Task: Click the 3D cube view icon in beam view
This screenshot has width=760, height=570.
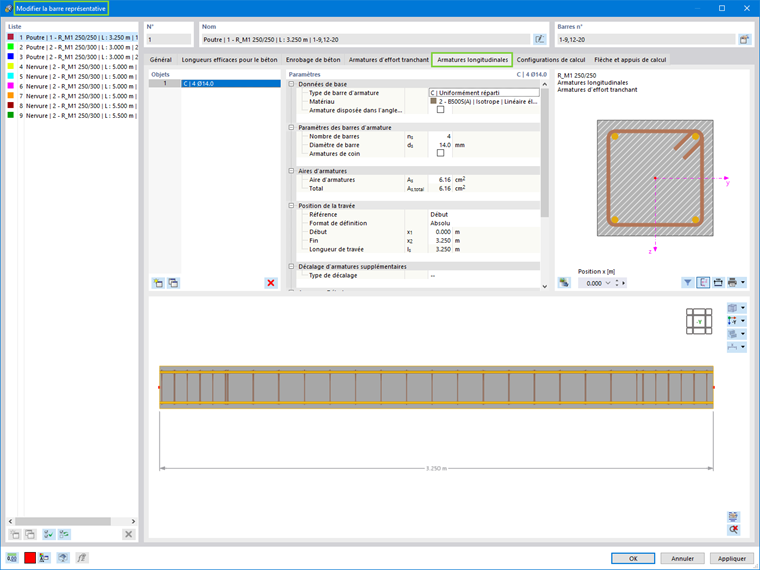Action: (733, 308)
